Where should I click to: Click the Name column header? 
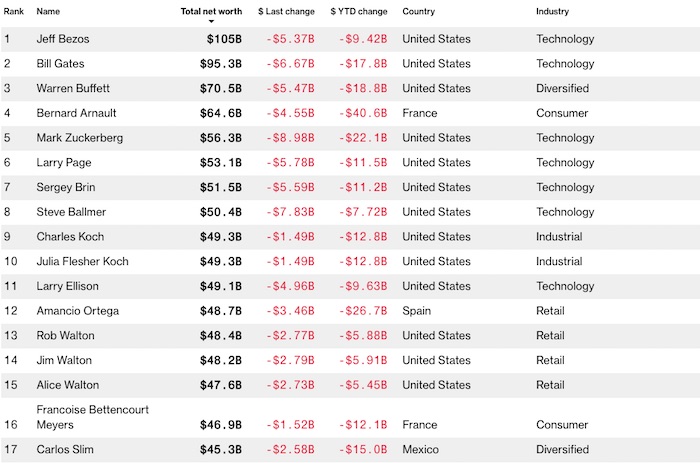(x=48, y=12)
